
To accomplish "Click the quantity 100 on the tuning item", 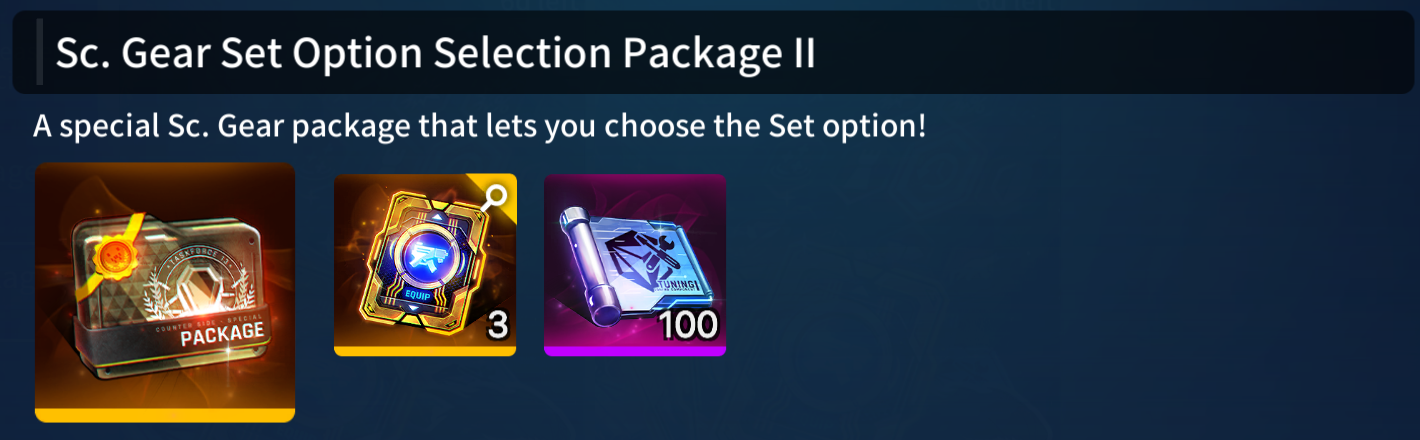I will coord(688,324).
